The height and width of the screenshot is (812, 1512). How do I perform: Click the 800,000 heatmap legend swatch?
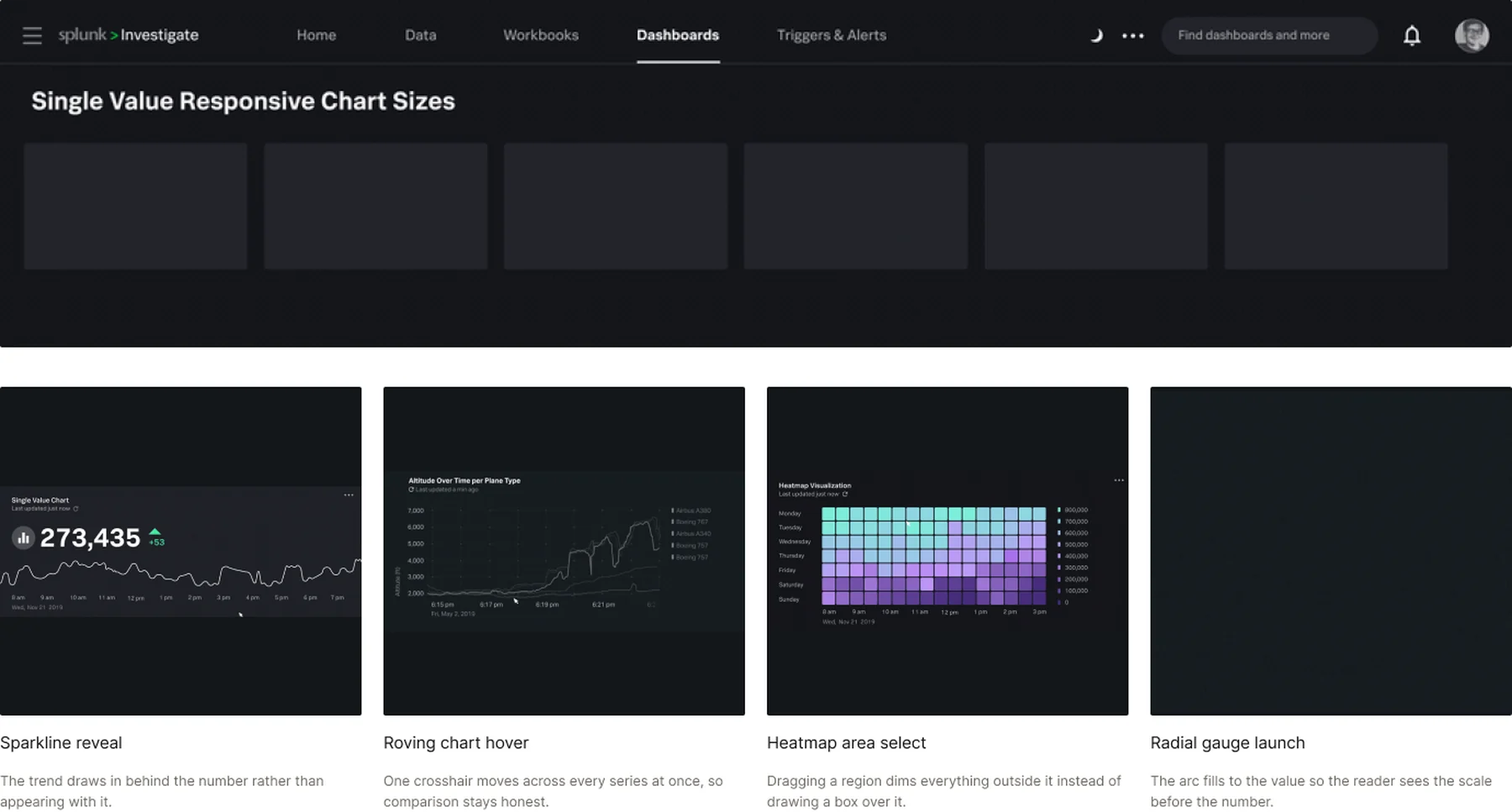pos(1058,510)
